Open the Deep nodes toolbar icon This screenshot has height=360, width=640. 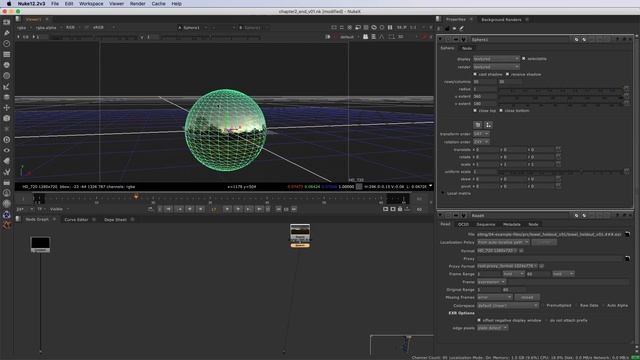(x=7, y=140)
